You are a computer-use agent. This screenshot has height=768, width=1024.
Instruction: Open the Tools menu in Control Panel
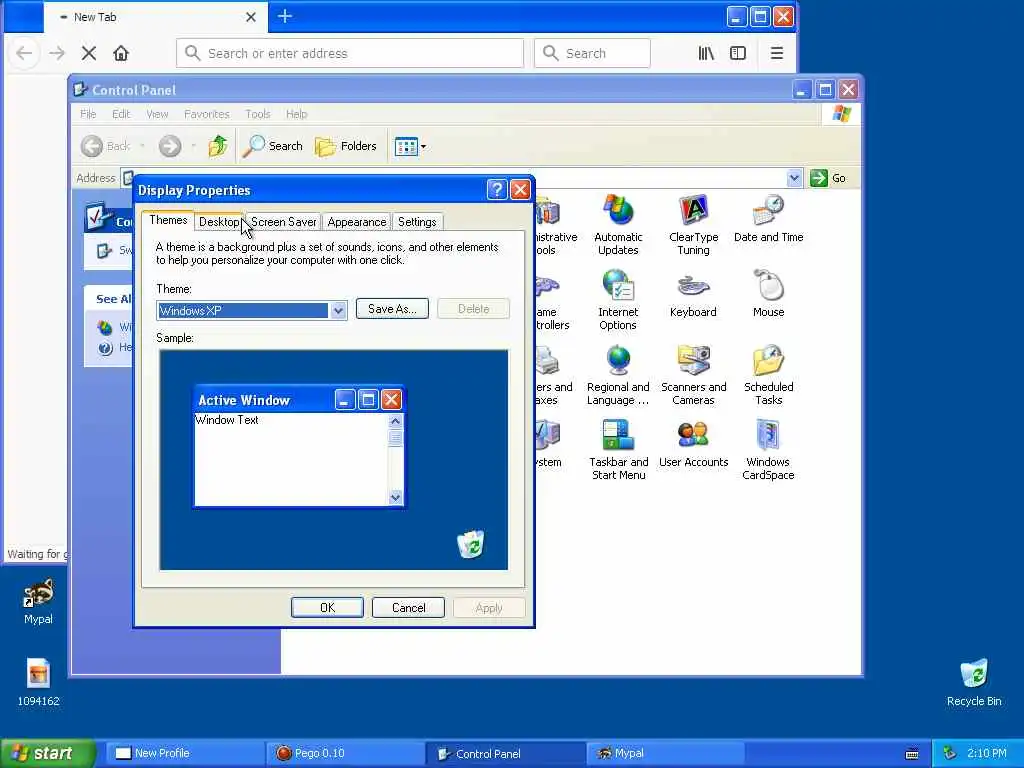[257, 114]
